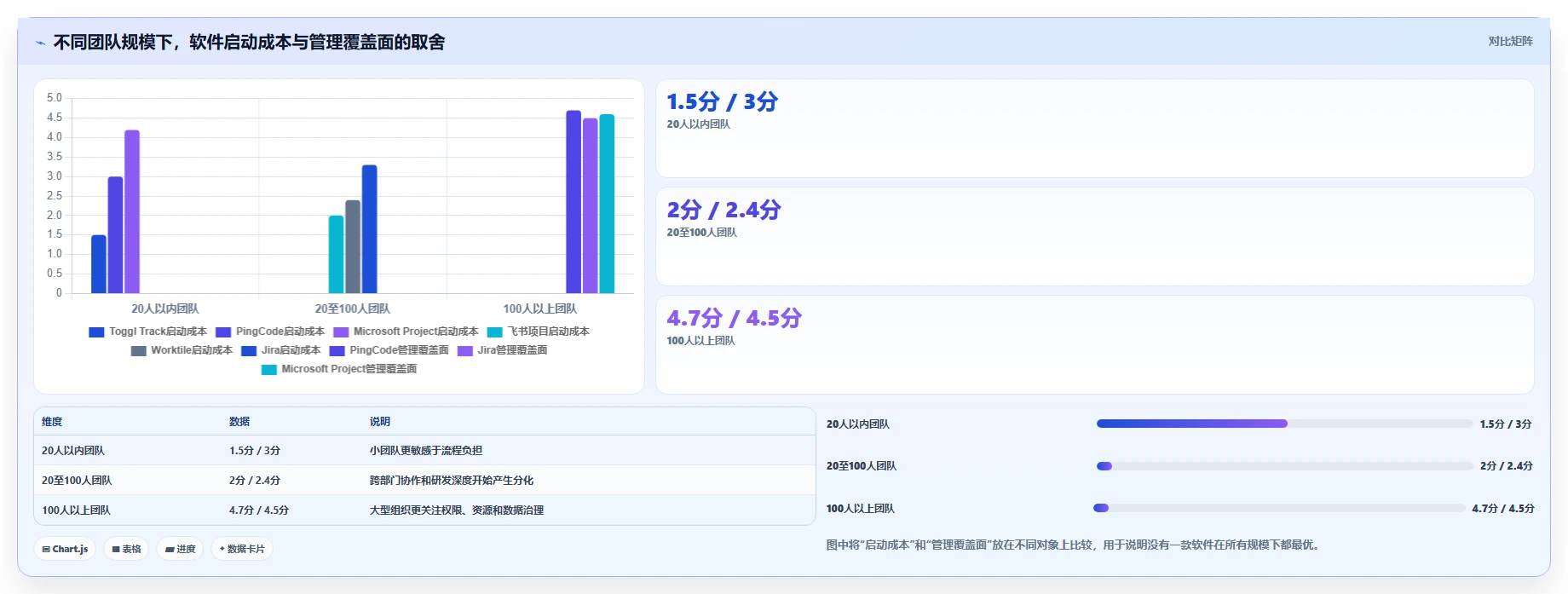1568x594 pixels.
Task: Click table cell 2分 / 2.4分
Action: 255,481
